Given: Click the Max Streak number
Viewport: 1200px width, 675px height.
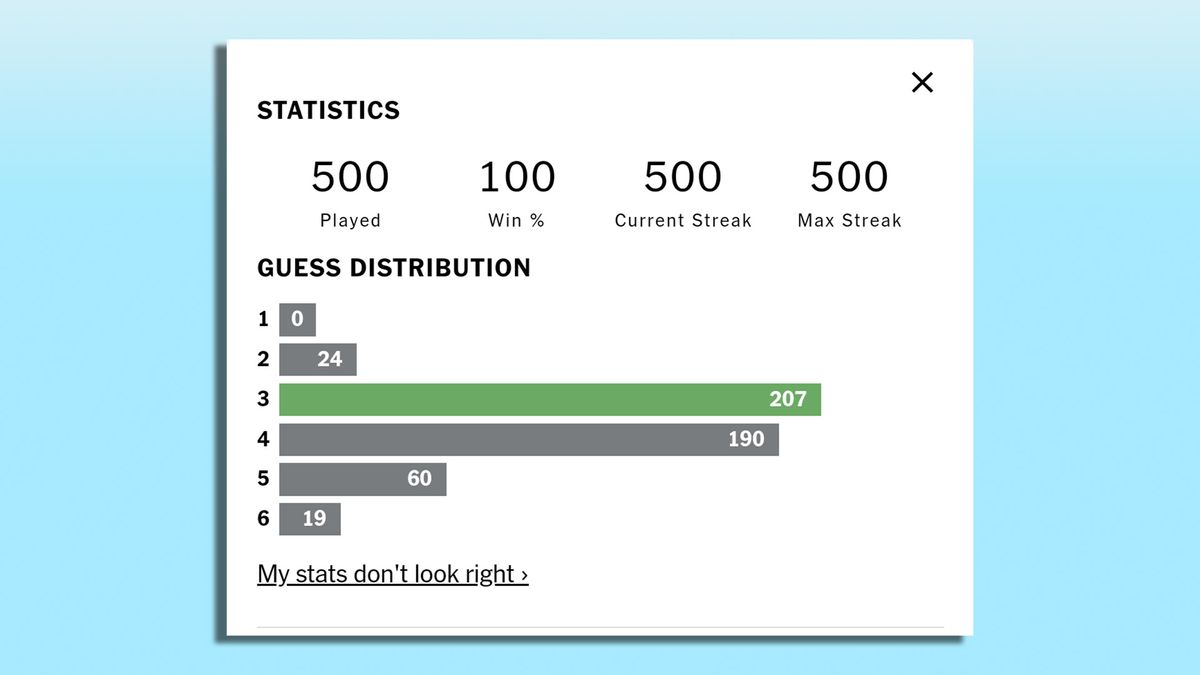Looking at the screenshot, I should pyautogui.click(x=849, y=177).
